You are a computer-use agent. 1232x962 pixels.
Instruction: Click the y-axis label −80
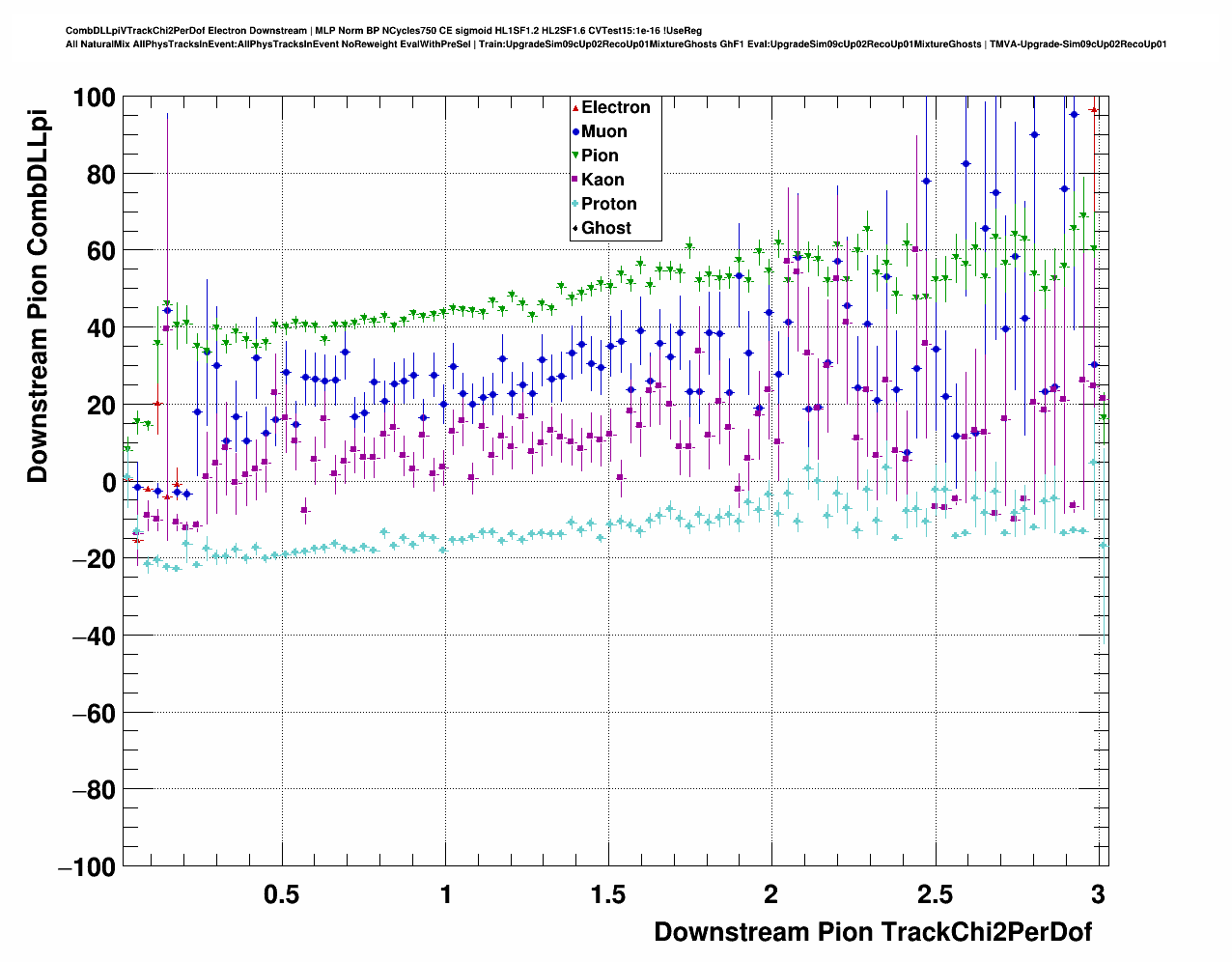pyautogui.click(x=92, y=790)
